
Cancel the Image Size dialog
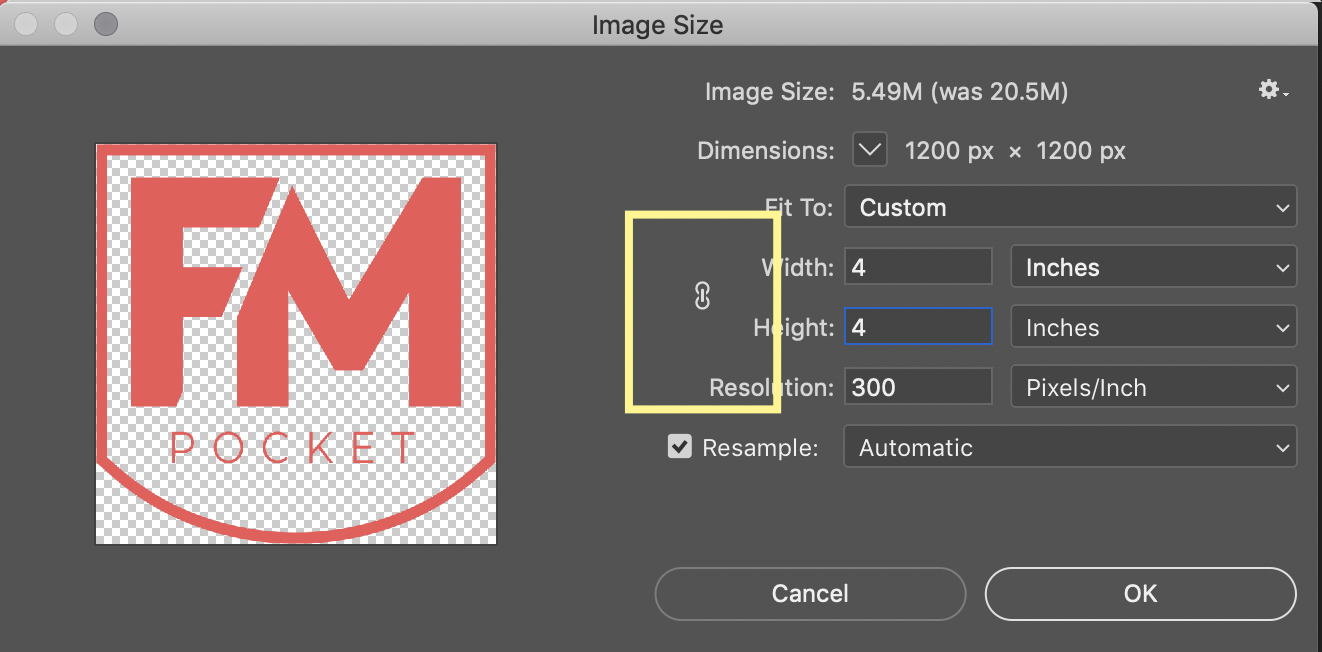809,593
